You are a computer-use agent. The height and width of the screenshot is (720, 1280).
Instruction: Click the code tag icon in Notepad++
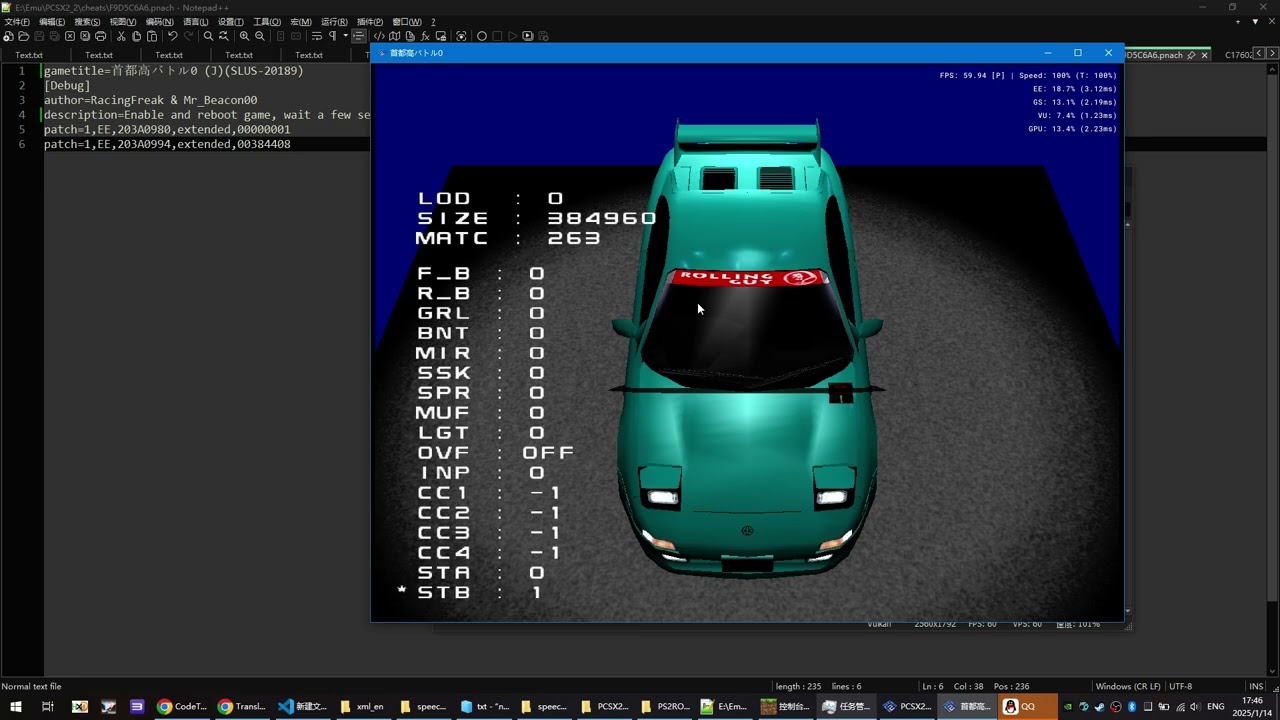point(379,36)
